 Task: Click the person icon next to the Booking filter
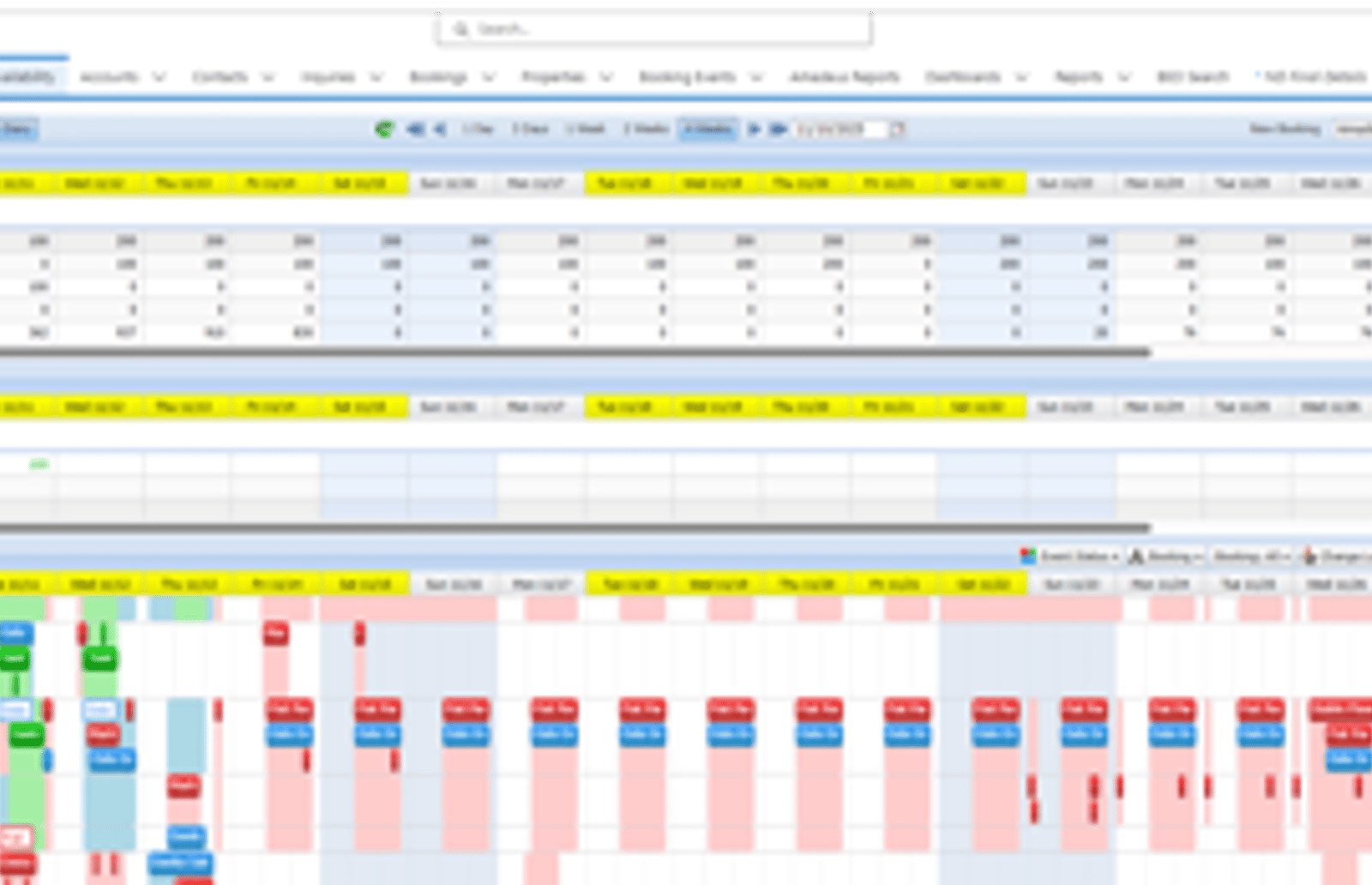click(x=1135, y=557)
